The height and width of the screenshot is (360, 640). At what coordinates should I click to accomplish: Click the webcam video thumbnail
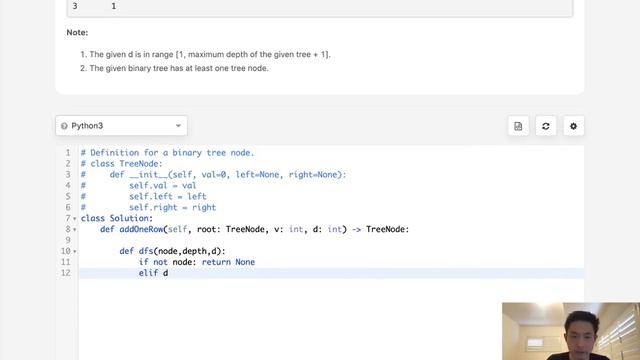coord(571,331)
